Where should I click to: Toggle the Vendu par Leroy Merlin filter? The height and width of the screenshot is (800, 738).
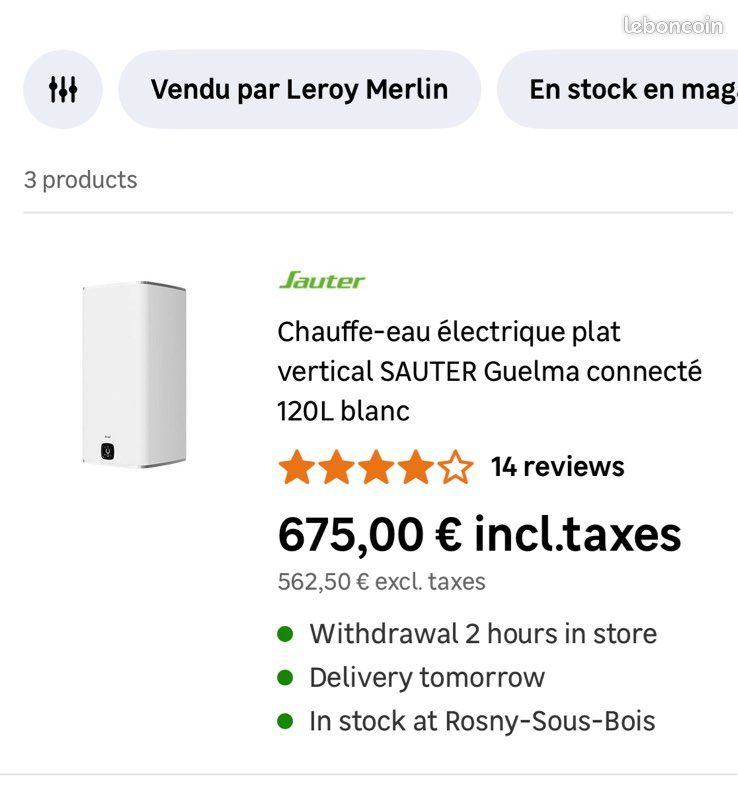point(300,89)
